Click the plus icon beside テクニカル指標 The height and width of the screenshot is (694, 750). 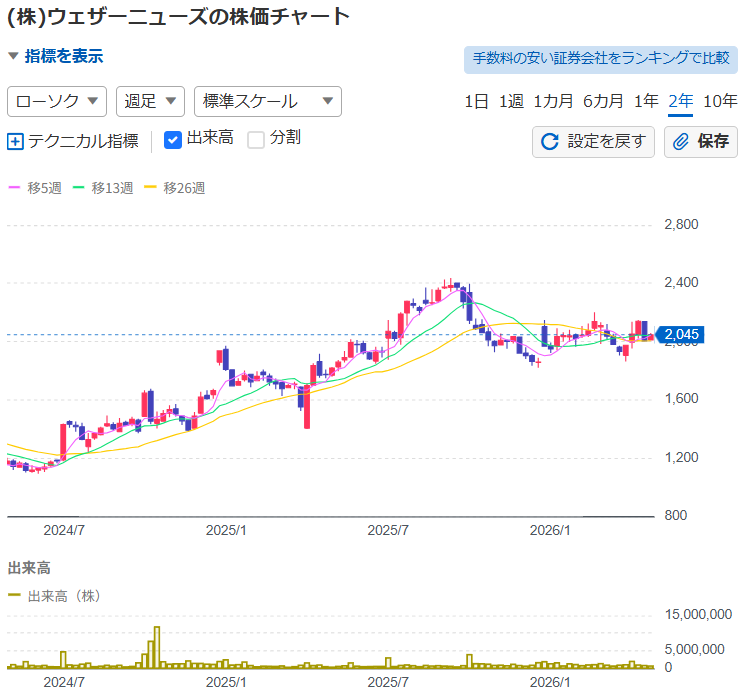click(15, 142)
